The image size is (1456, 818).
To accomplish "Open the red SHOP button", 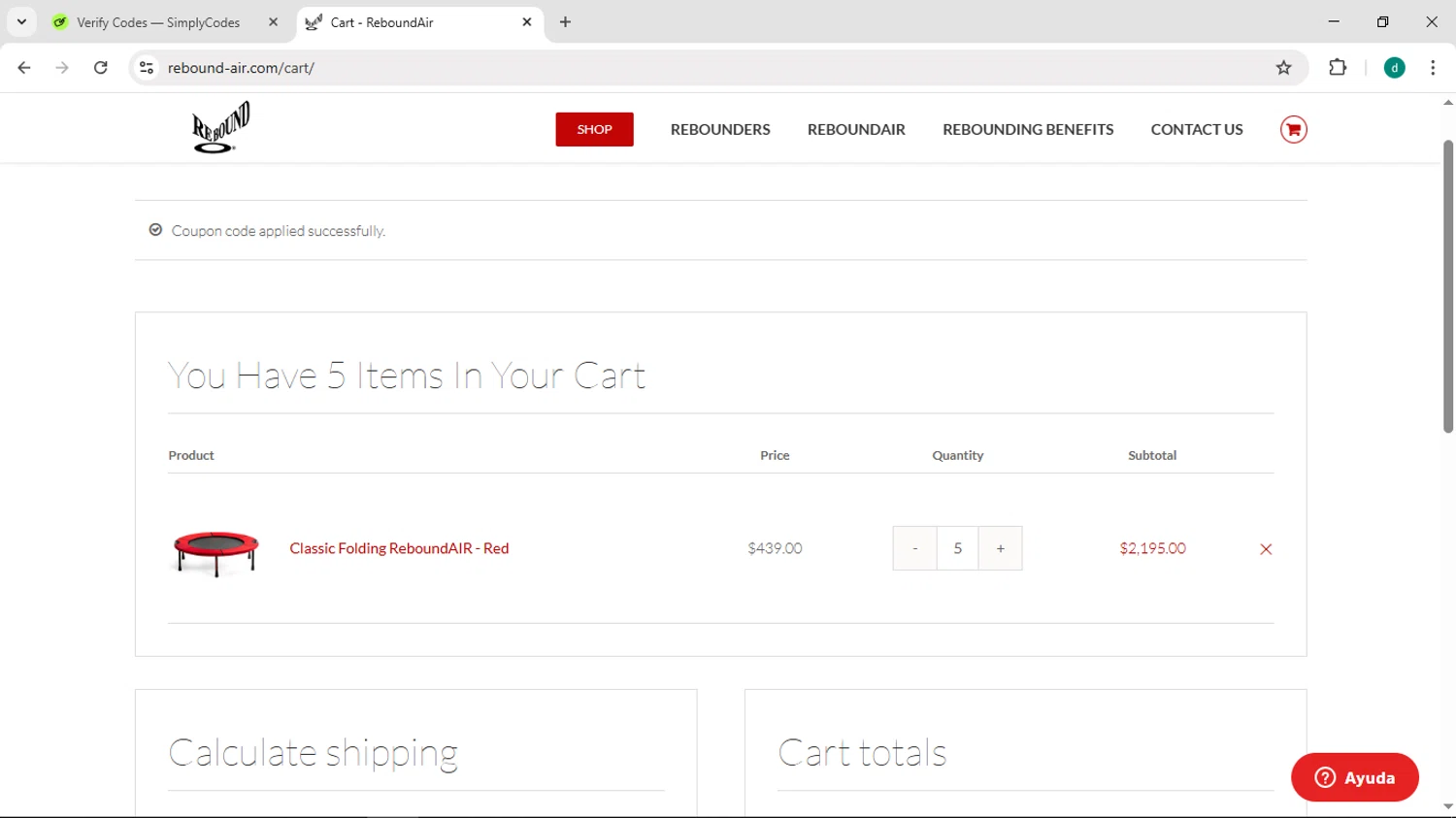I will 594,129.
